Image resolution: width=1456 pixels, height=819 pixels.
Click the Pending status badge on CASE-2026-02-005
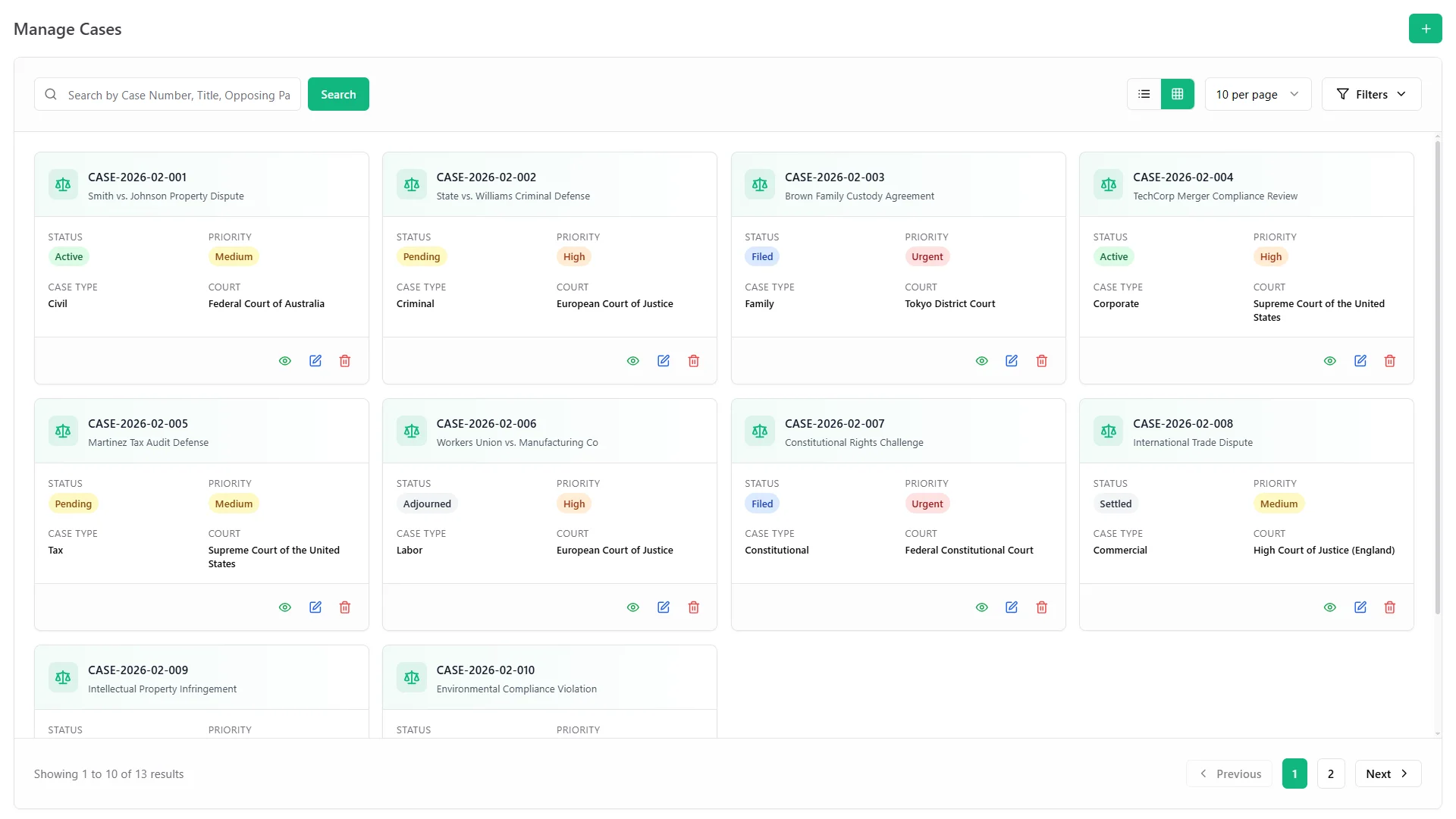tap(73, 504)
